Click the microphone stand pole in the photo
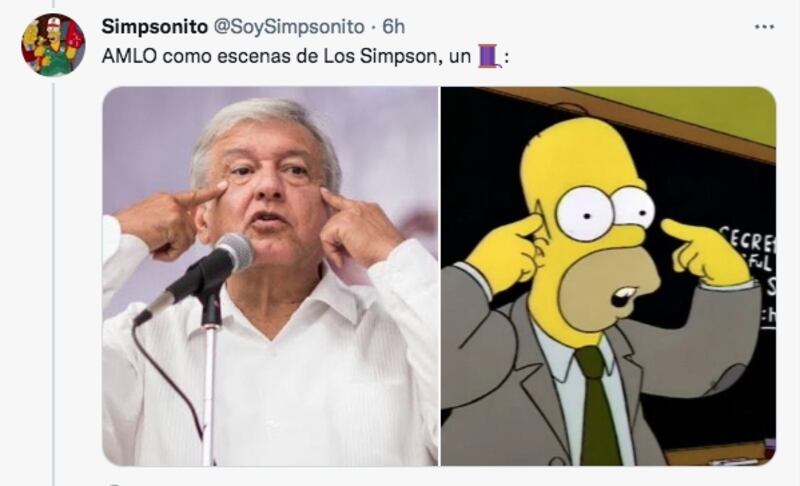Image resolution: width=800 pixels, height=486 pixels. [210, 393]
